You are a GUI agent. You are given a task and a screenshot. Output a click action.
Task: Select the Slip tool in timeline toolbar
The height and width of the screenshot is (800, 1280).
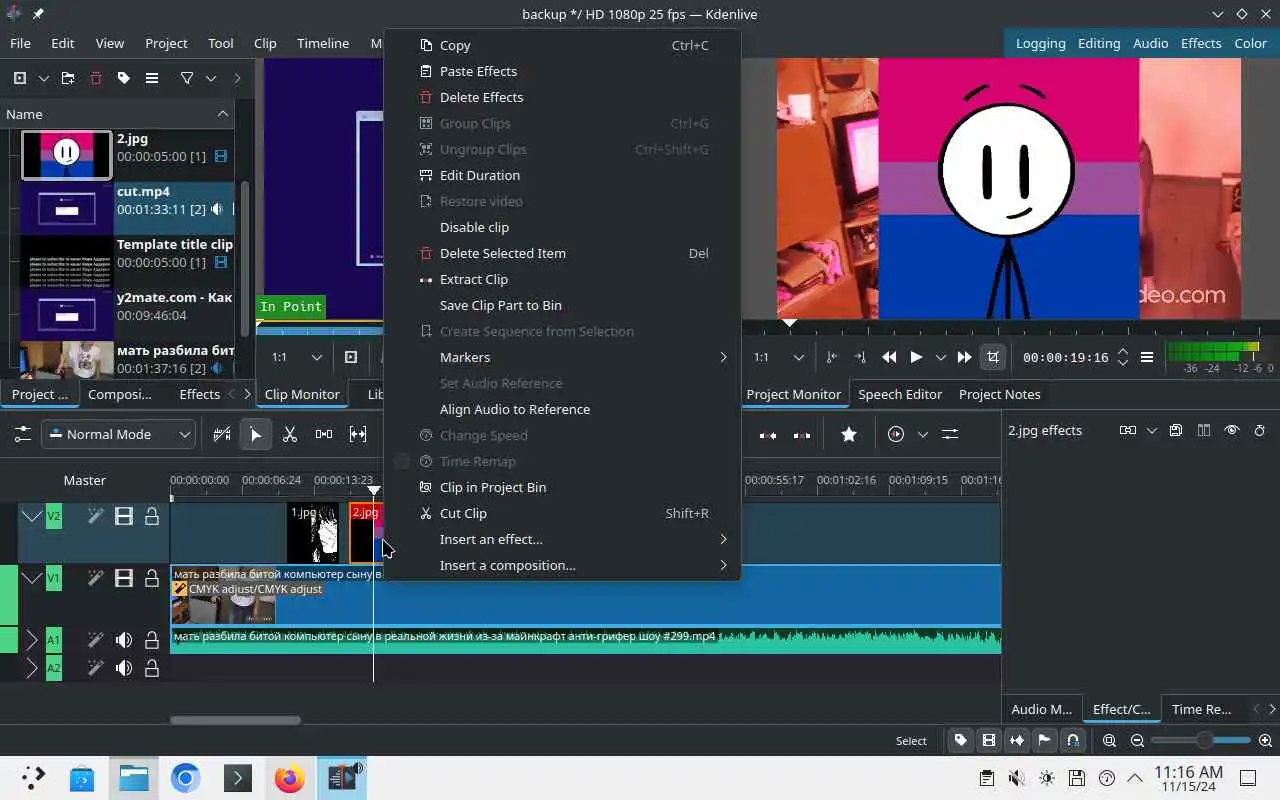358,434
